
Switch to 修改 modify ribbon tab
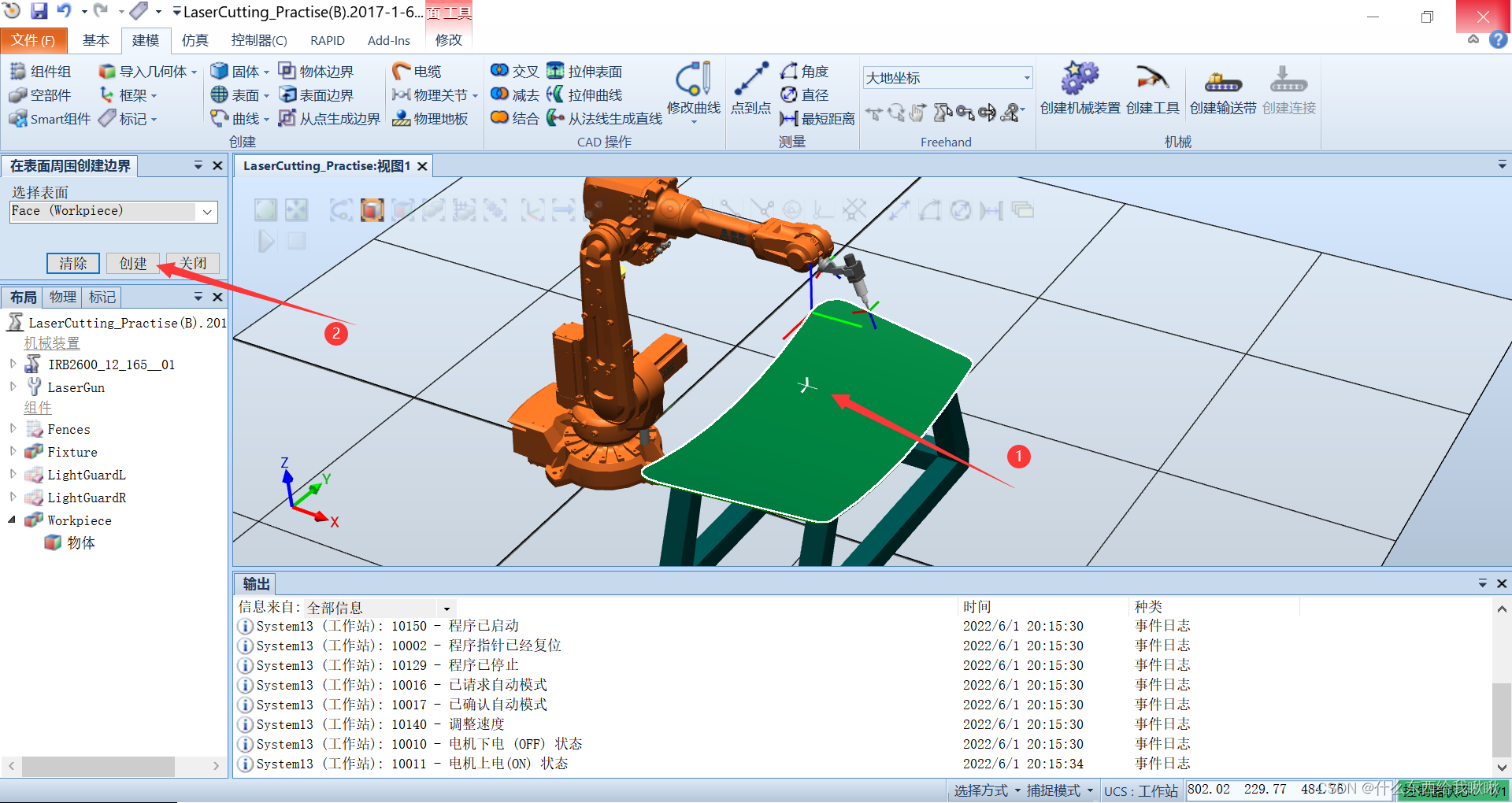tap(449, 40)
